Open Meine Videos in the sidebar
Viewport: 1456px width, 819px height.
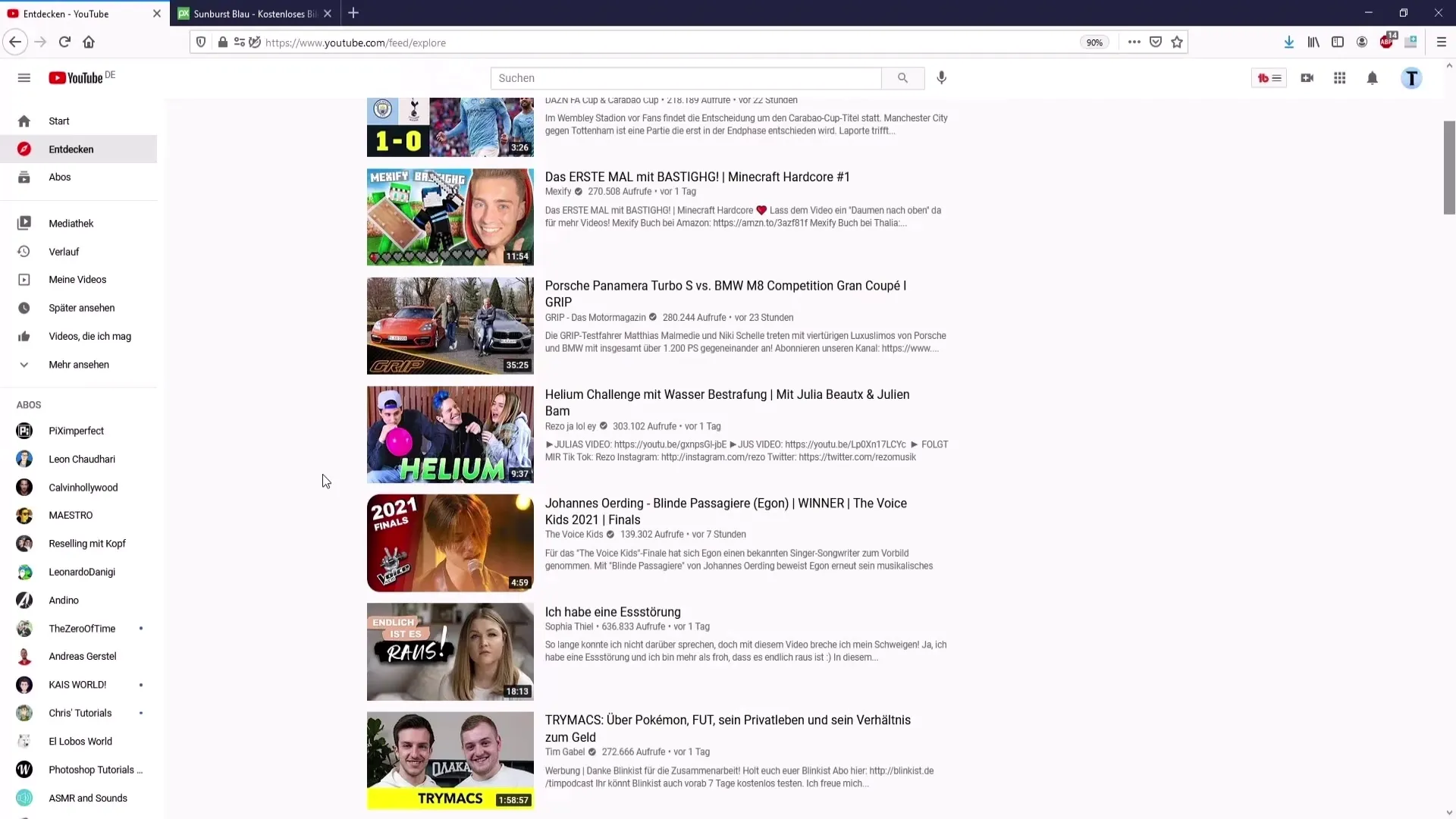(x=78, y=280)
